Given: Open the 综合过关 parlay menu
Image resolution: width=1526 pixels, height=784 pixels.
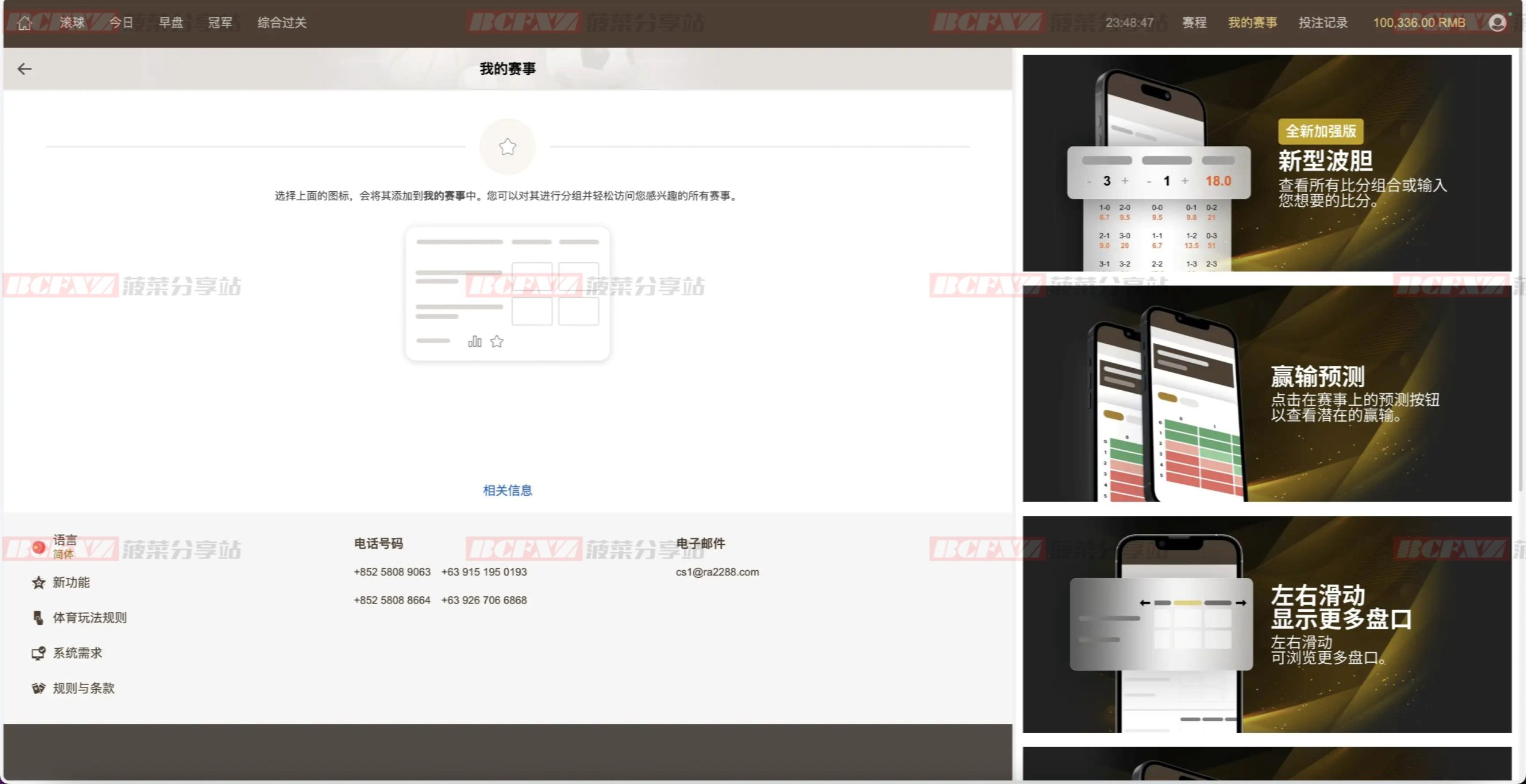Looking at the screenshot, I should click(282, 23).
